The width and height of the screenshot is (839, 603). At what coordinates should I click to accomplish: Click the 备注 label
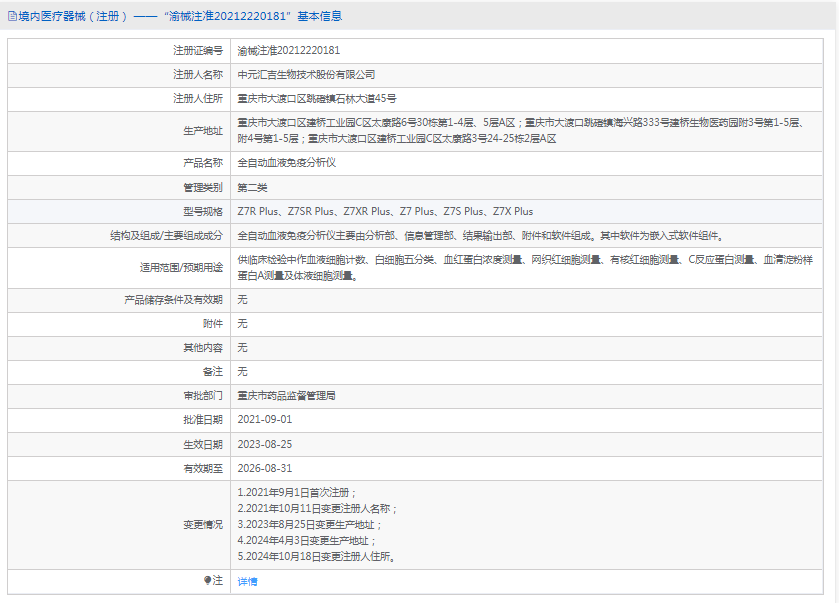(x=212, y=371)
